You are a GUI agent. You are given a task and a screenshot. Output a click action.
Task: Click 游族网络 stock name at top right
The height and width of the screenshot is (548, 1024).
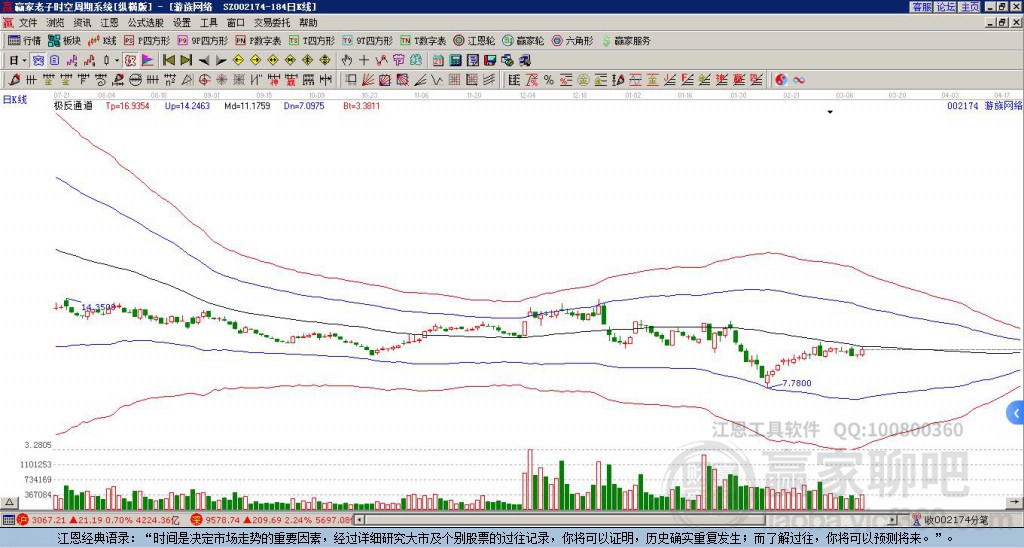1004,105
